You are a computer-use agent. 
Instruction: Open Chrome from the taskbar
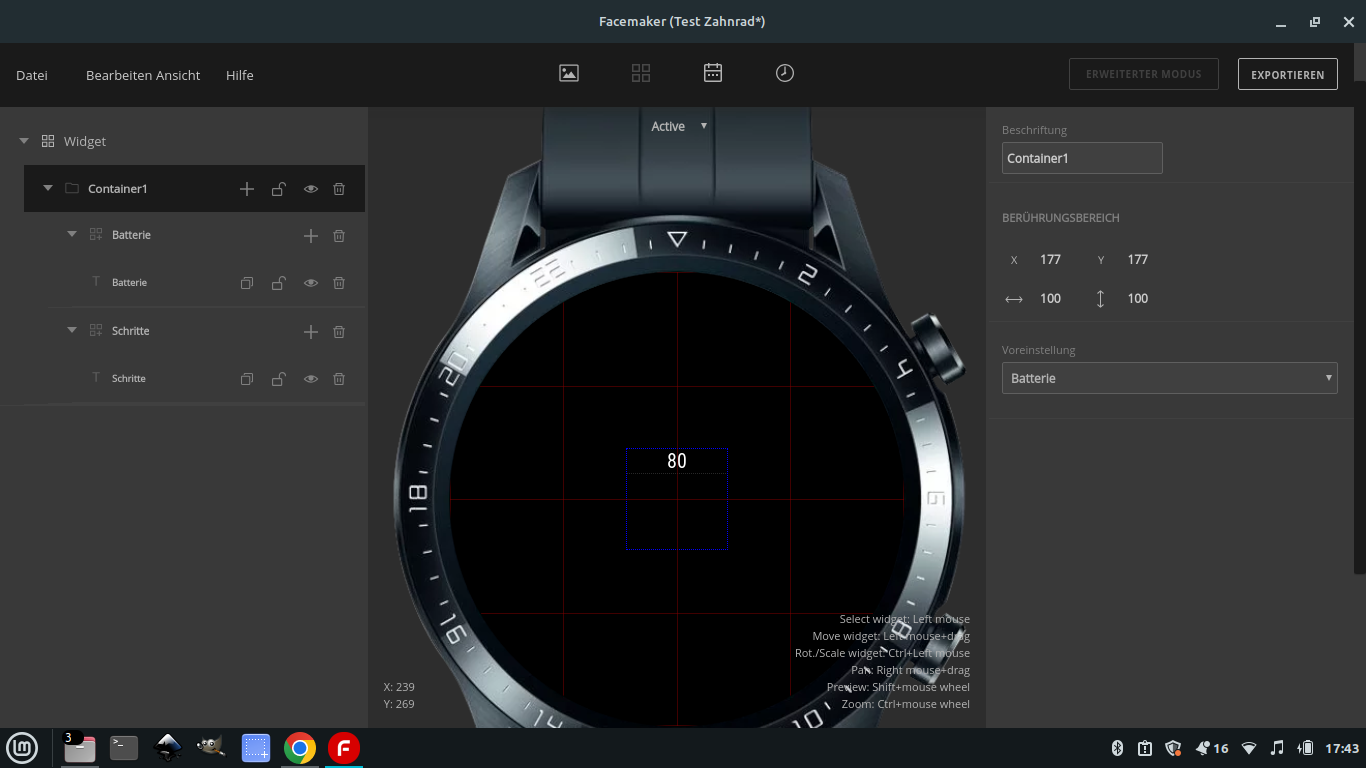(300, 748)
